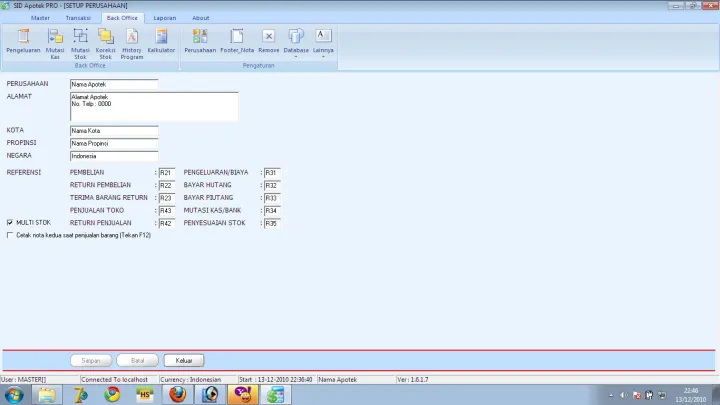Screen dimensions: 720x405
Task: Click MUTASI KAS/BANK field R34
Action: 272,211
